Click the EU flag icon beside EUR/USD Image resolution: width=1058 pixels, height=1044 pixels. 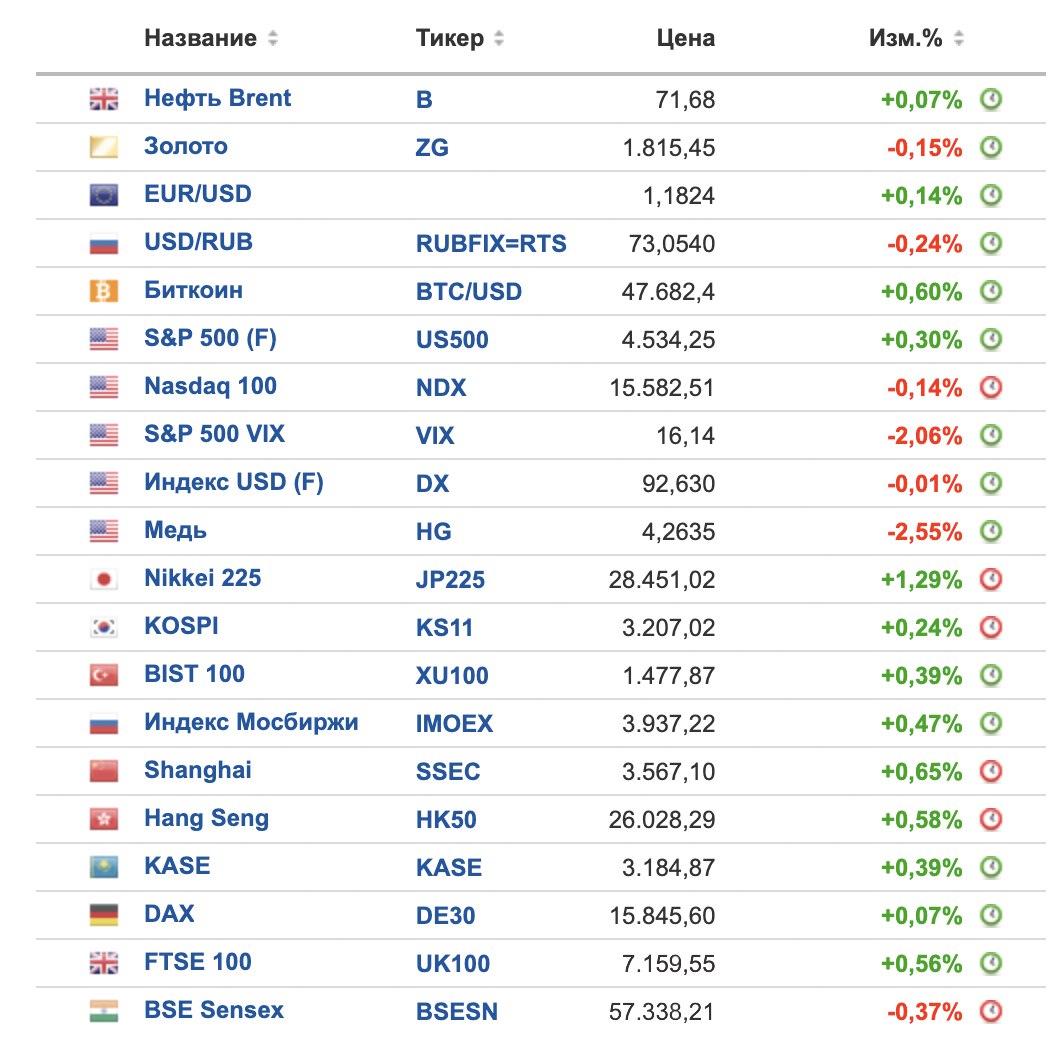pyautogui.click(x=104, y=195)
